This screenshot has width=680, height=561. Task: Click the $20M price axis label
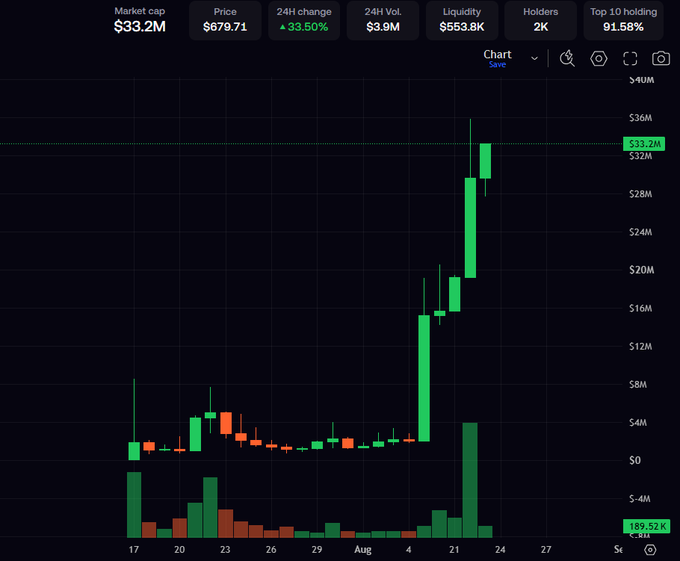[x=641, y=270]
